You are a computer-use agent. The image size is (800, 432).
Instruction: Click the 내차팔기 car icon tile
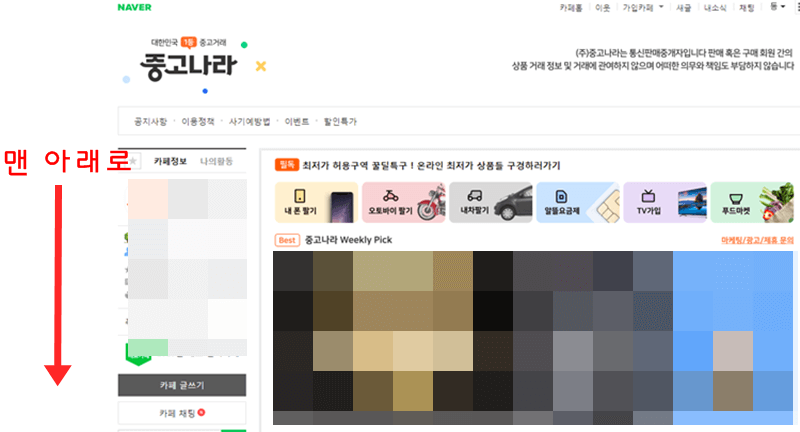click(x=491, y=202)
